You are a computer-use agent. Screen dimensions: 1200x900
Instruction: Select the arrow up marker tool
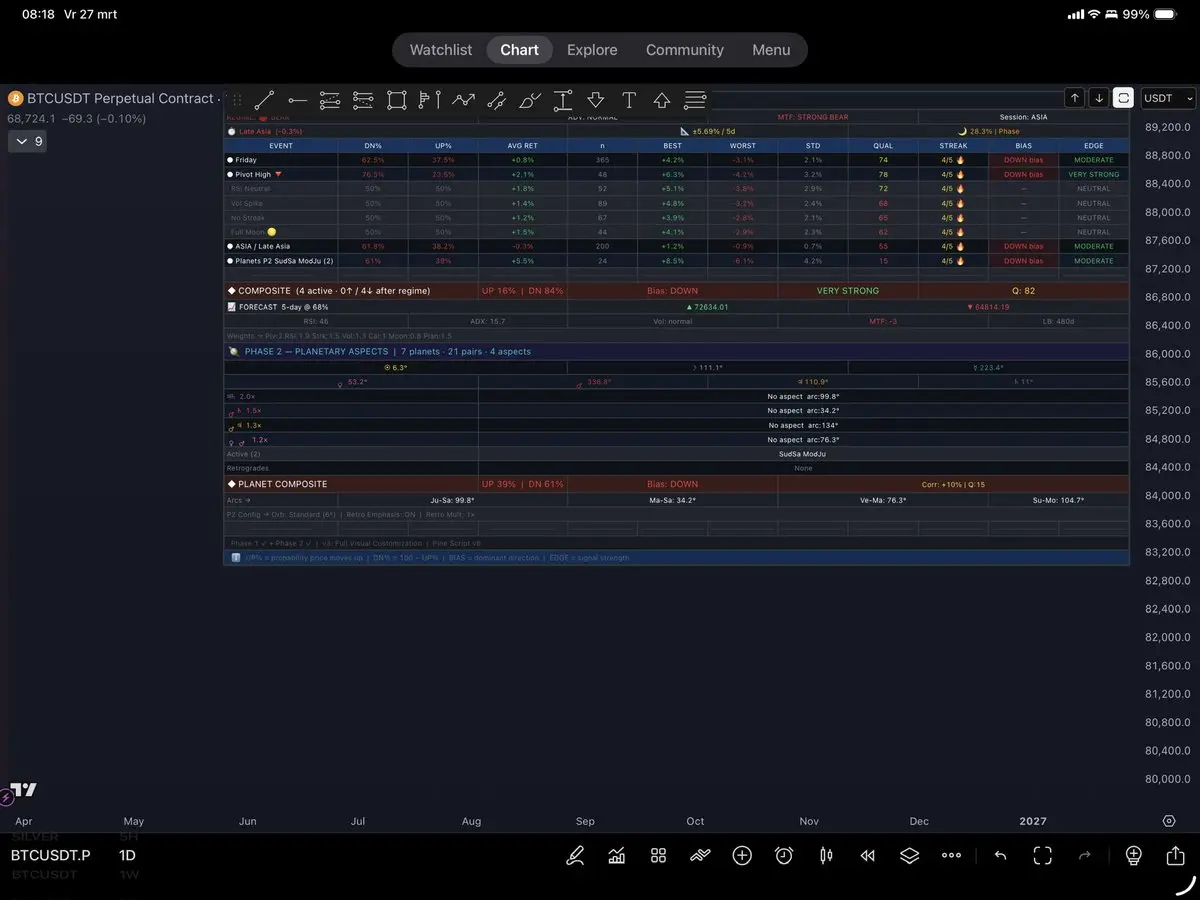[x=662, y=100]
